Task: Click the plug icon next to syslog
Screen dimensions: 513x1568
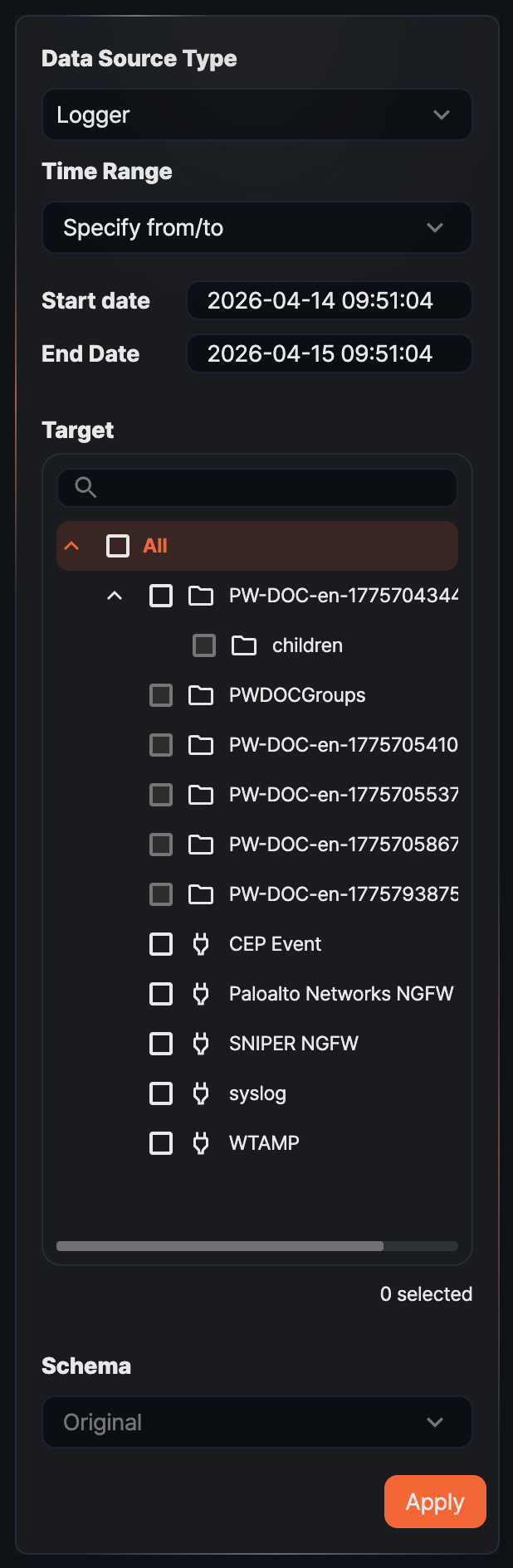Action: click(201, 1093)
